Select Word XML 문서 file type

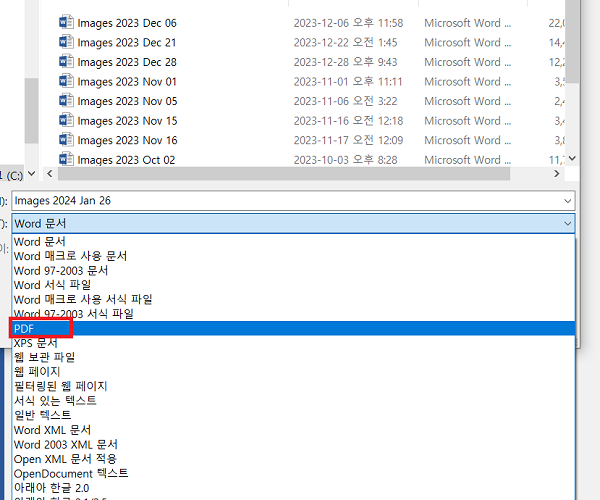293,430
